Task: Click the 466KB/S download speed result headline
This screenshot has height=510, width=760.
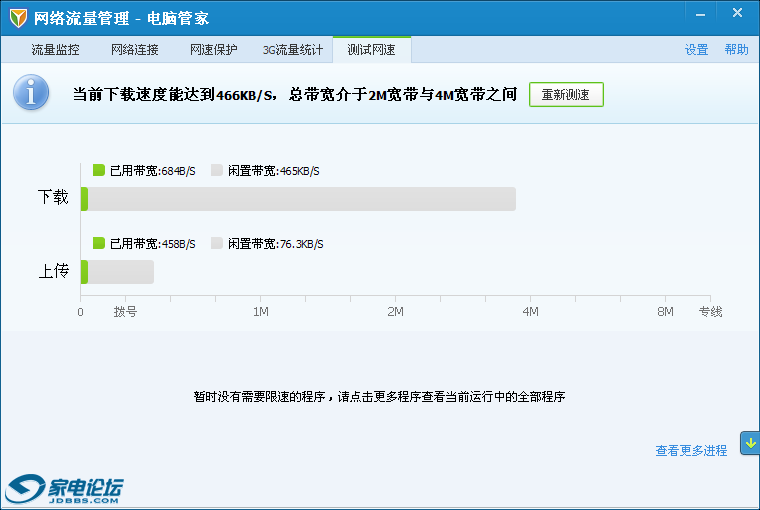Action: click(295, 95)
